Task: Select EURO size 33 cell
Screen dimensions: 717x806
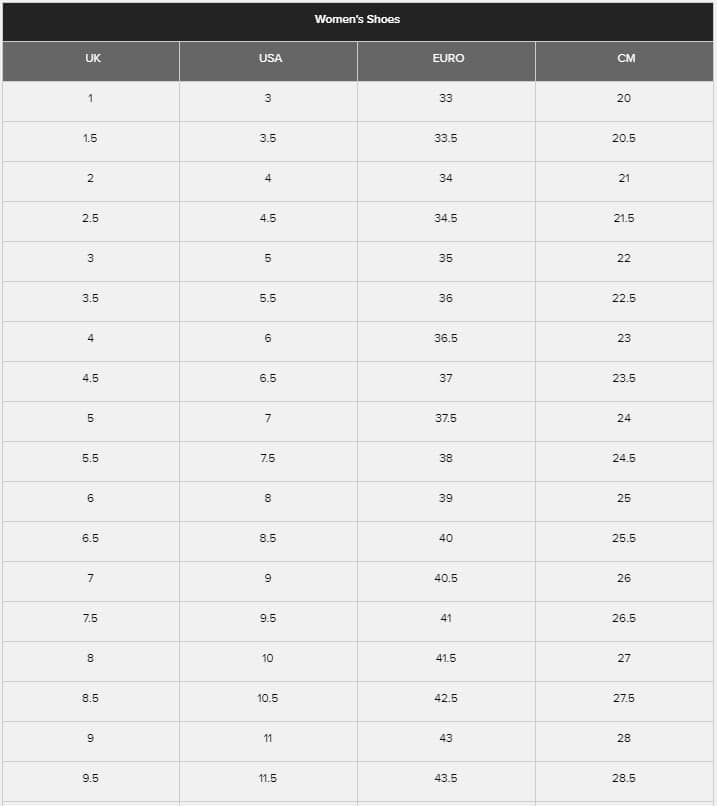Action: click(x=446, y=98)
